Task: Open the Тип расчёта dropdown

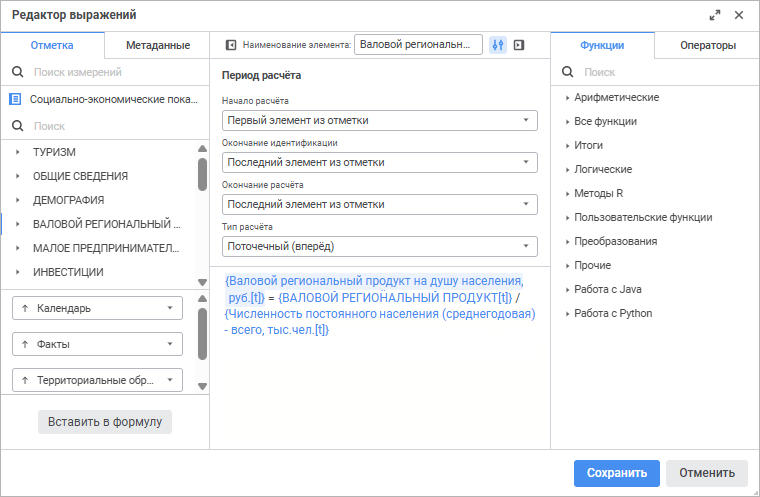Action: coord(380,246)
